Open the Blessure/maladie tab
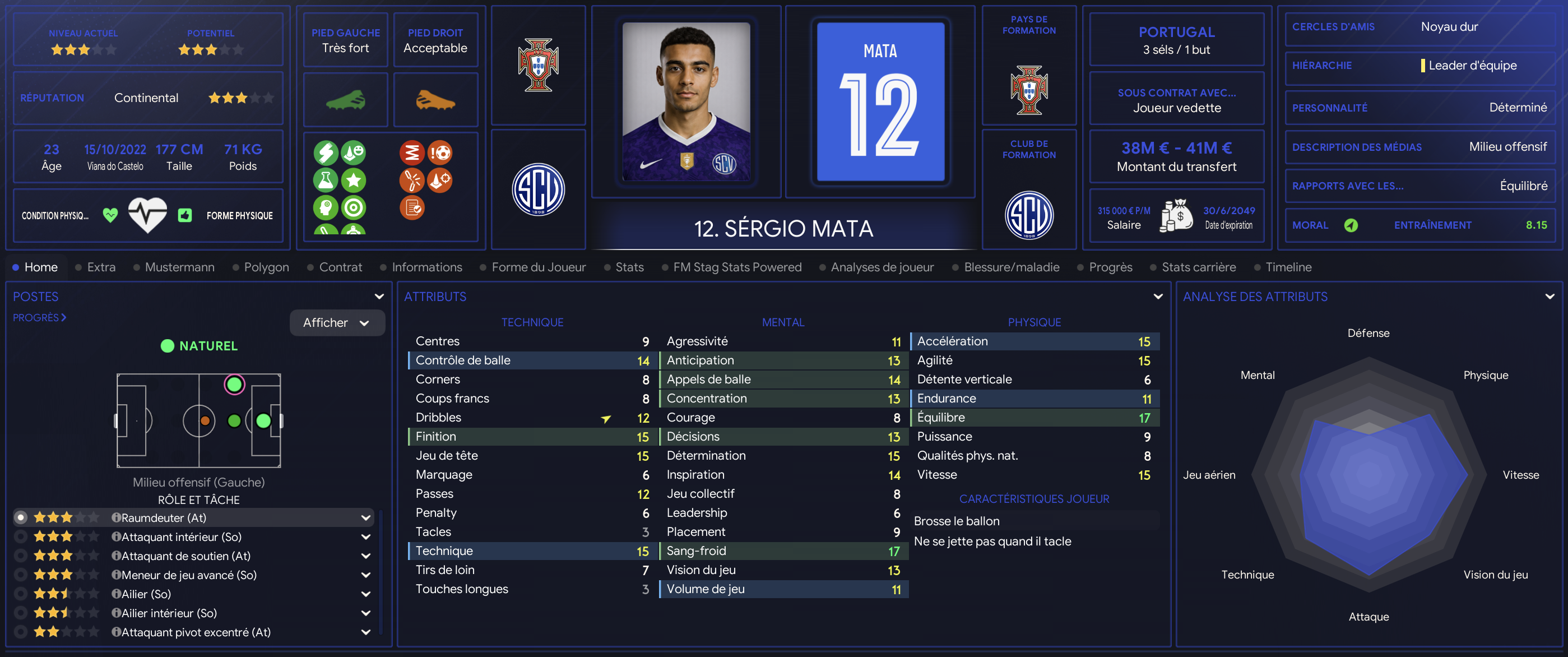This screenshot has width=1568, height=657. coord(1011,267)
